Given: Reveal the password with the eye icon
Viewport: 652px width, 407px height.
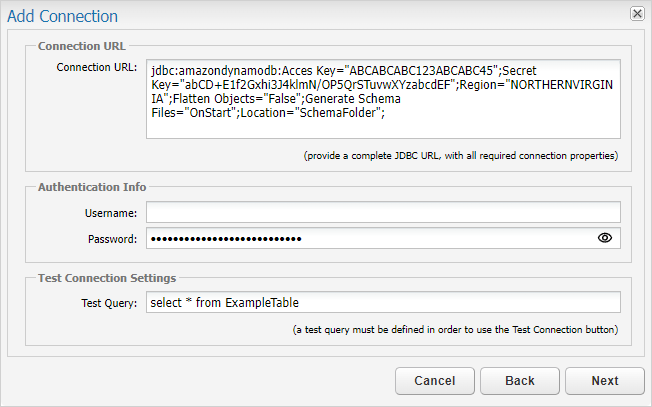Looking at the screenshot, I should (x=605, y=238).
